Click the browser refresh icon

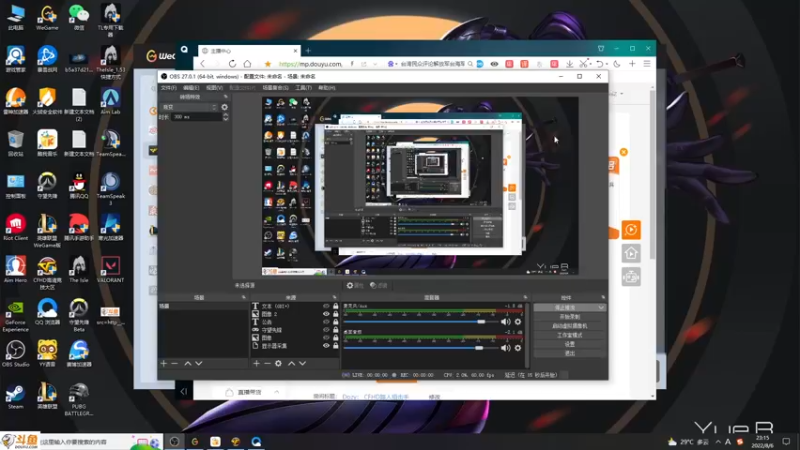[x=232, y=64]
